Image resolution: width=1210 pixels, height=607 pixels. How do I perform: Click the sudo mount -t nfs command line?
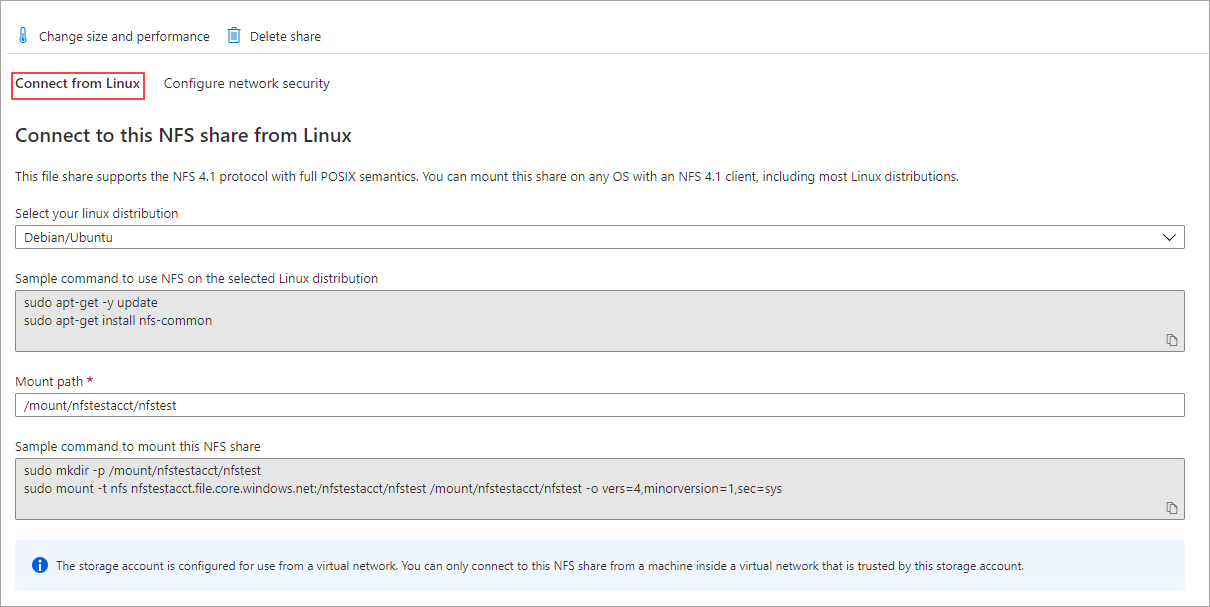click(x=403, y=489)
